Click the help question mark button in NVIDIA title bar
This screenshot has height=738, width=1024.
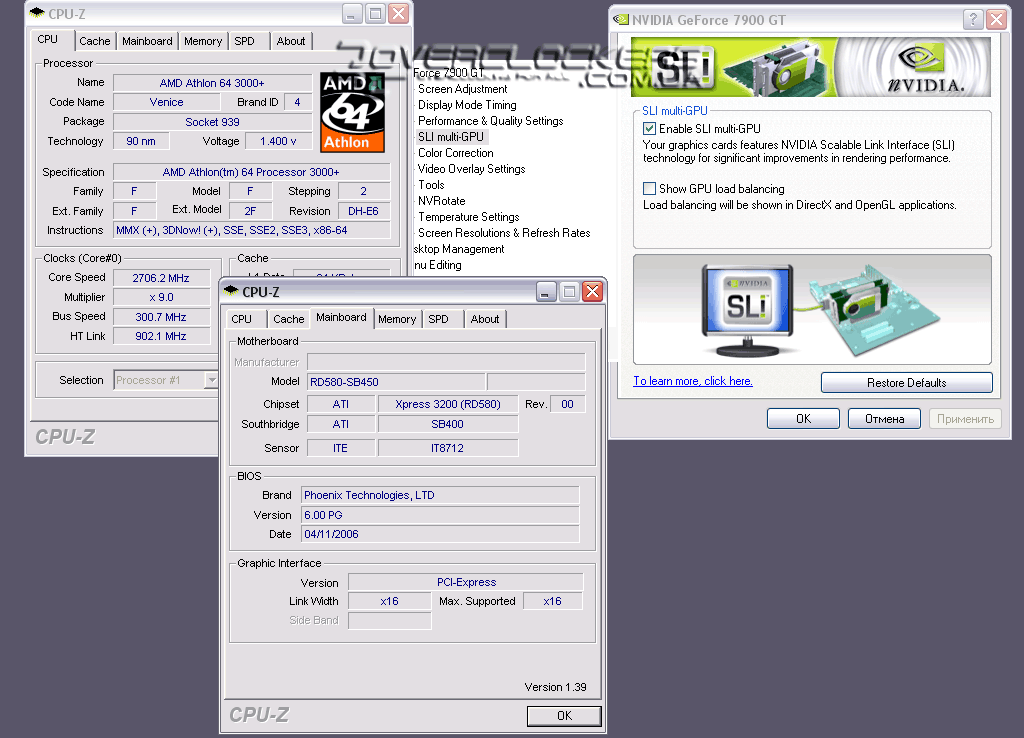point(973,20)
